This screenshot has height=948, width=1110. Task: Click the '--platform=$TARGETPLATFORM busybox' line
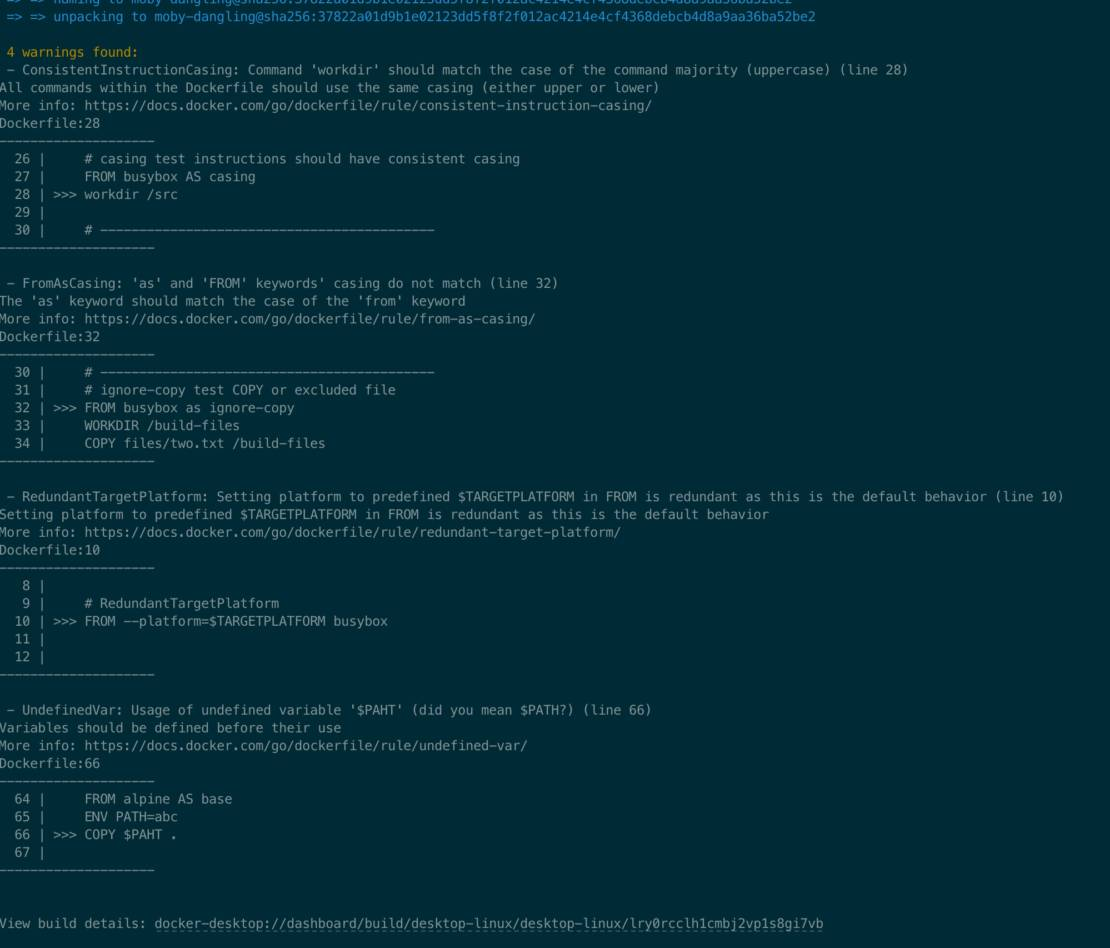(236, 621)
